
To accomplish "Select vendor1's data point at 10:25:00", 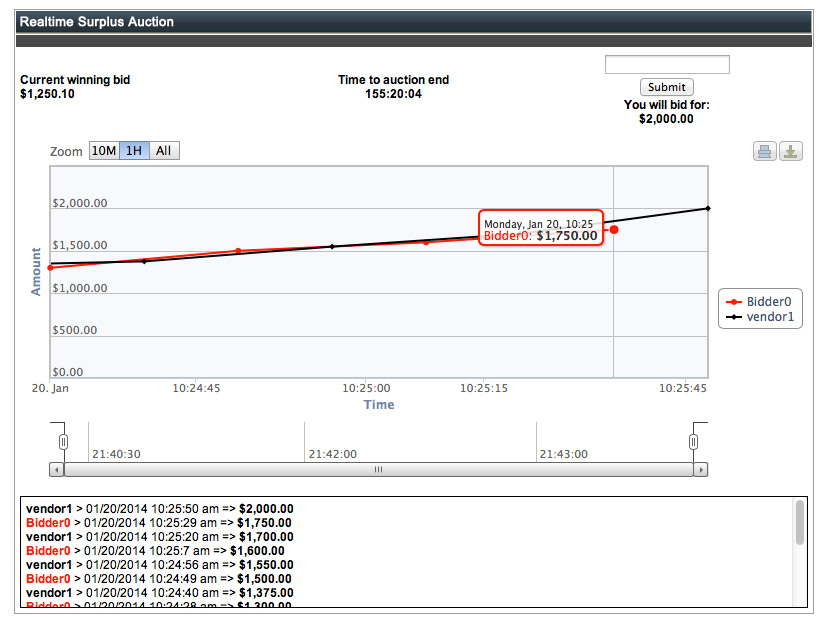I will (332, 246).
